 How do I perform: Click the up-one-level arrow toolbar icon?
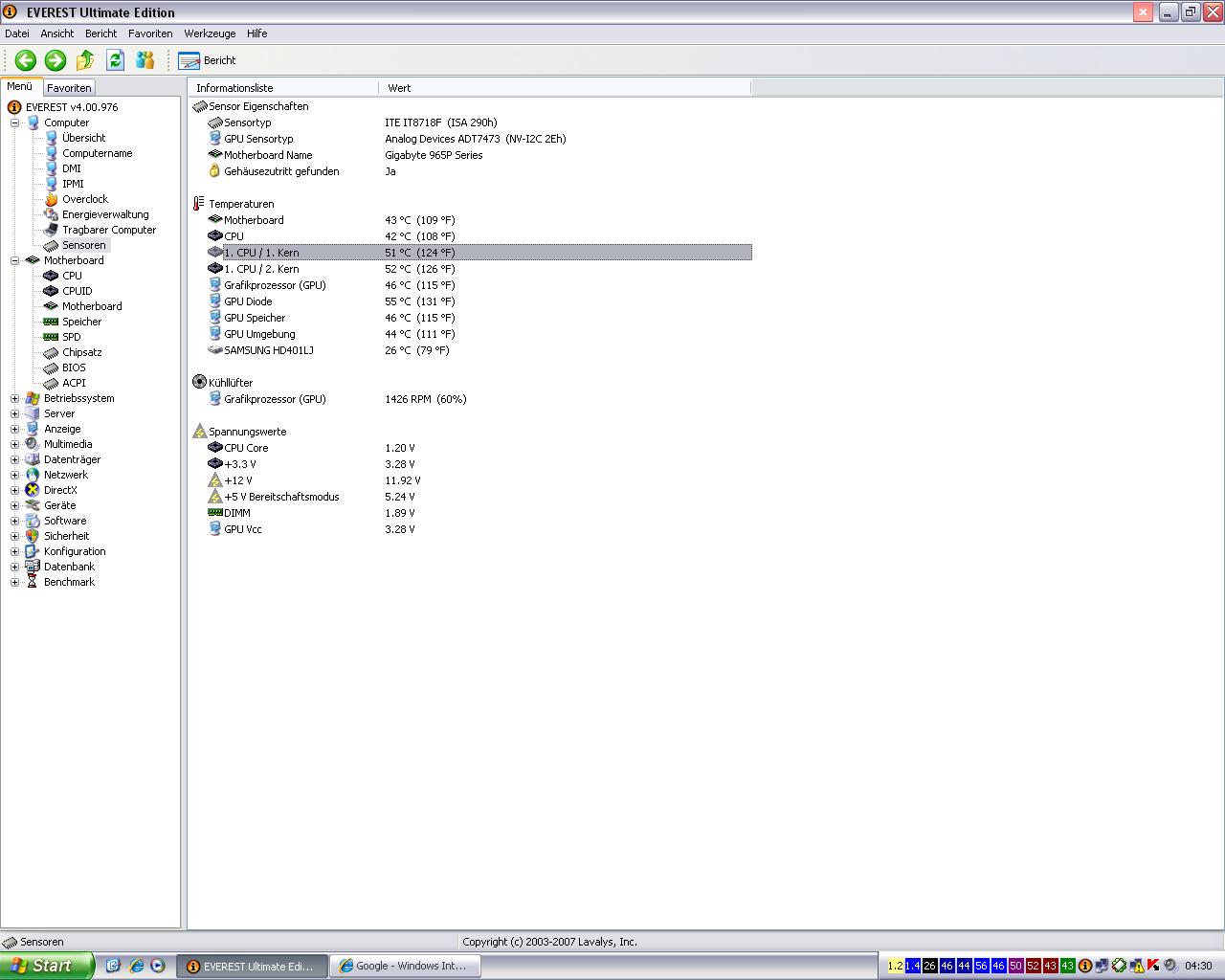point(85,60)
